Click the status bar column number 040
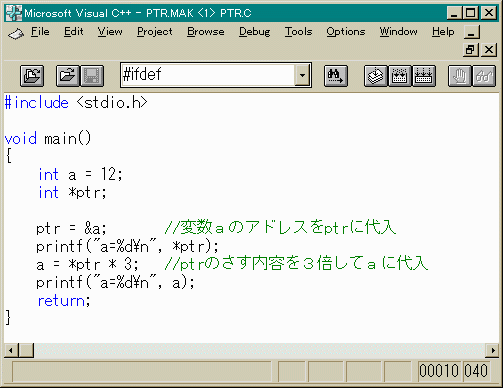The width and height of the screenshot is (503, 388). 476,371
